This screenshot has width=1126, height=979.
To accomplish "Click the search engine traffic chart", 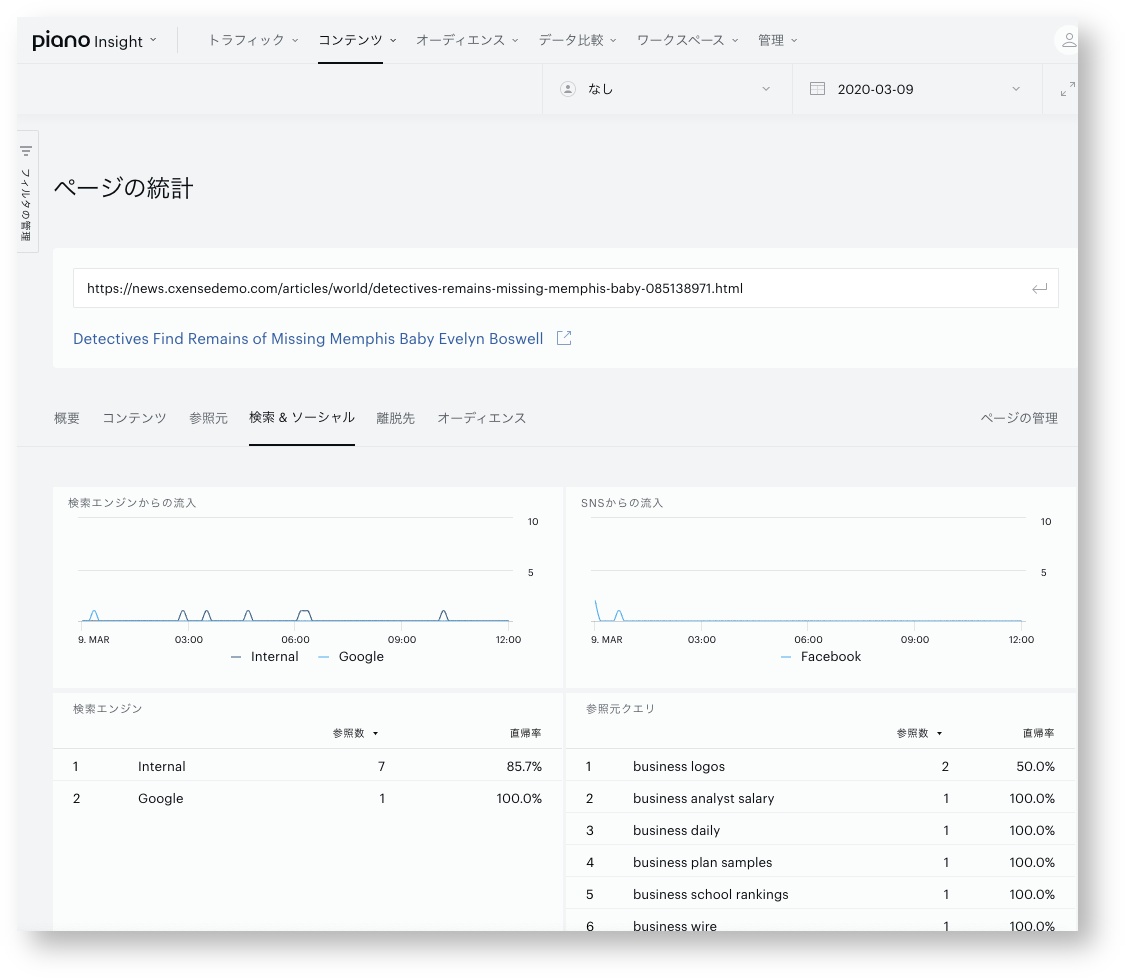I will (x=294, y=571).
